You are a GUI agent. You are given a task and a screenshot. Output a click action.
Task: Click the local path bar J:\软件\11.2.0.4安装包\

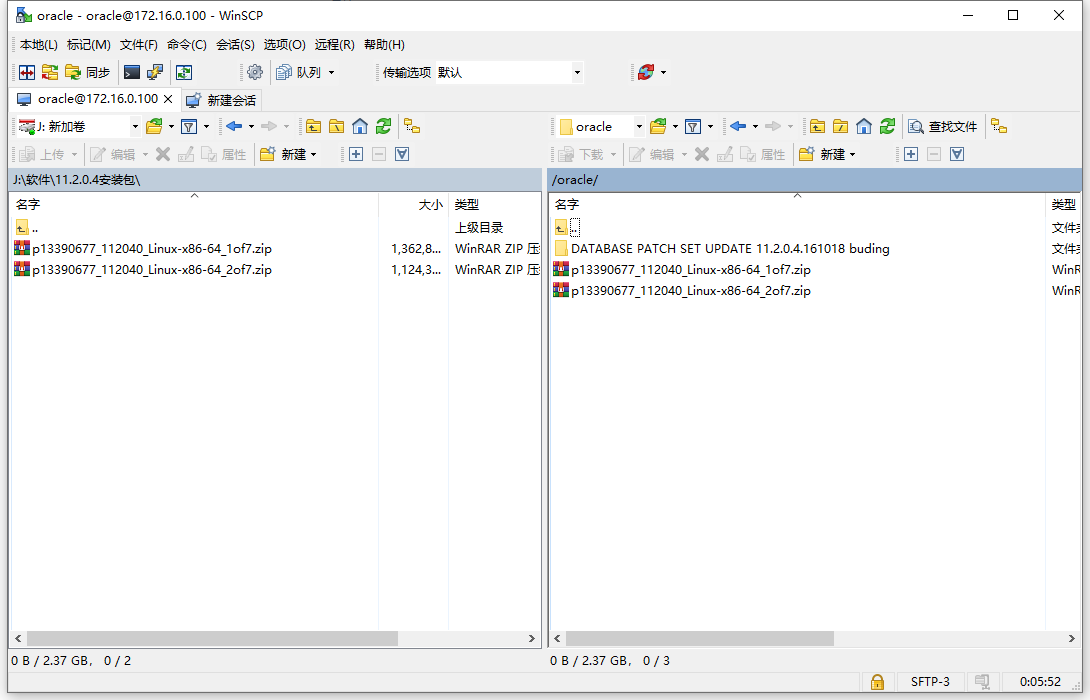(x=275, y=180)
